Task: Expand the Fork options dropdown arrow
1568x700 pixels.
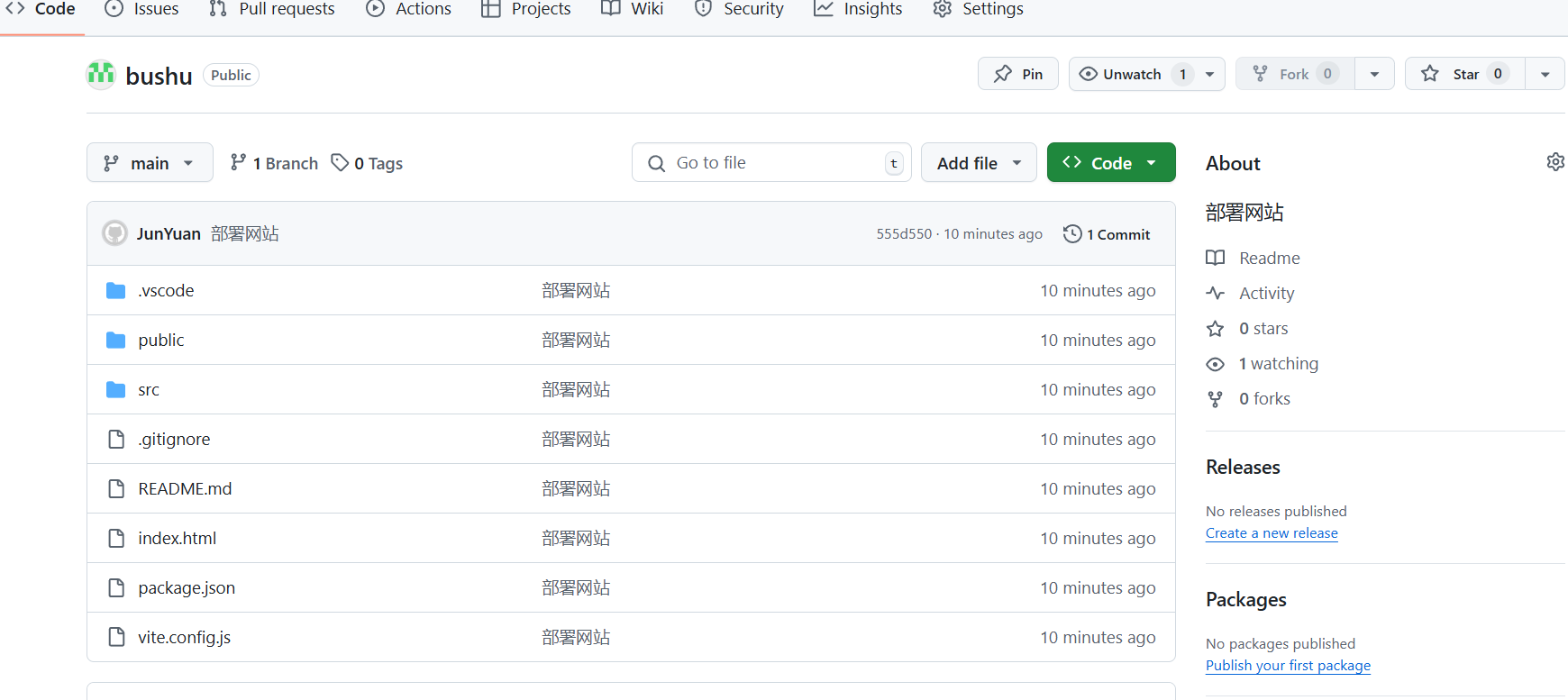Action: click(x=1374, y=74)
